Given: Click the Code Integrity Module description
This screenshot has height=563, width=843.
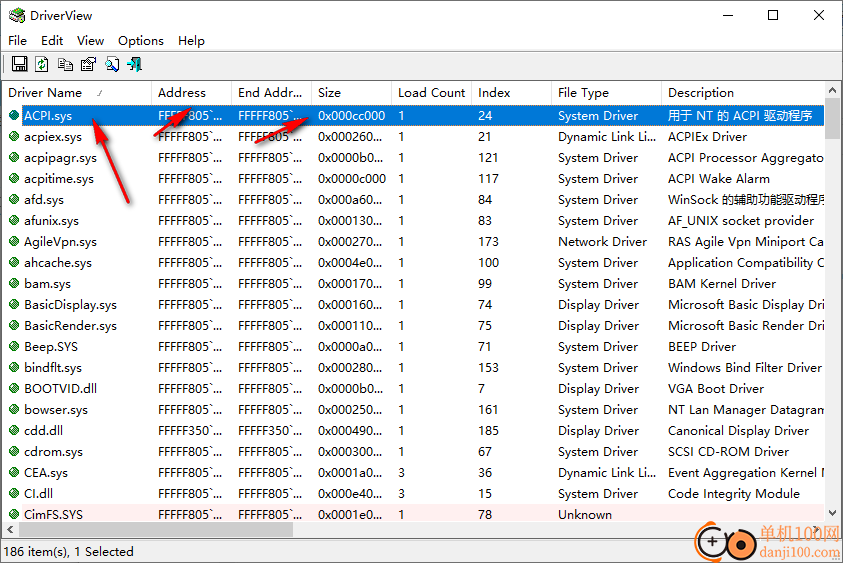Looking at the screenshot, I should [733, 494].
